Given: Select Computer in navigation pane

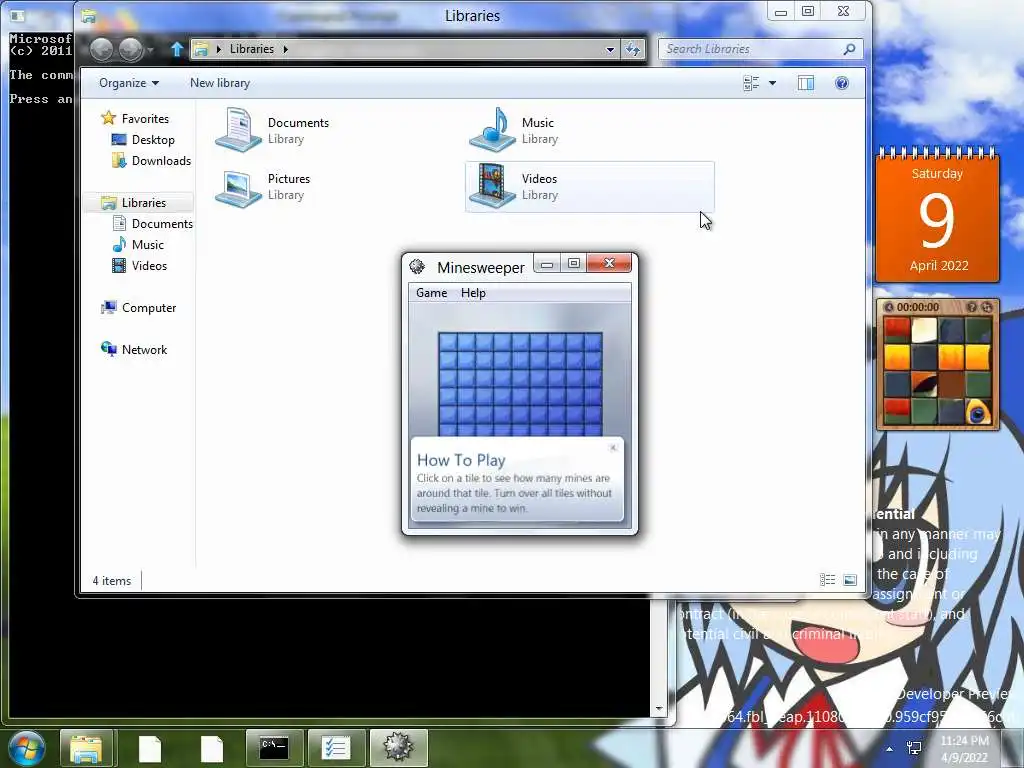Looking at the screenshot, I should click(149, 308).
